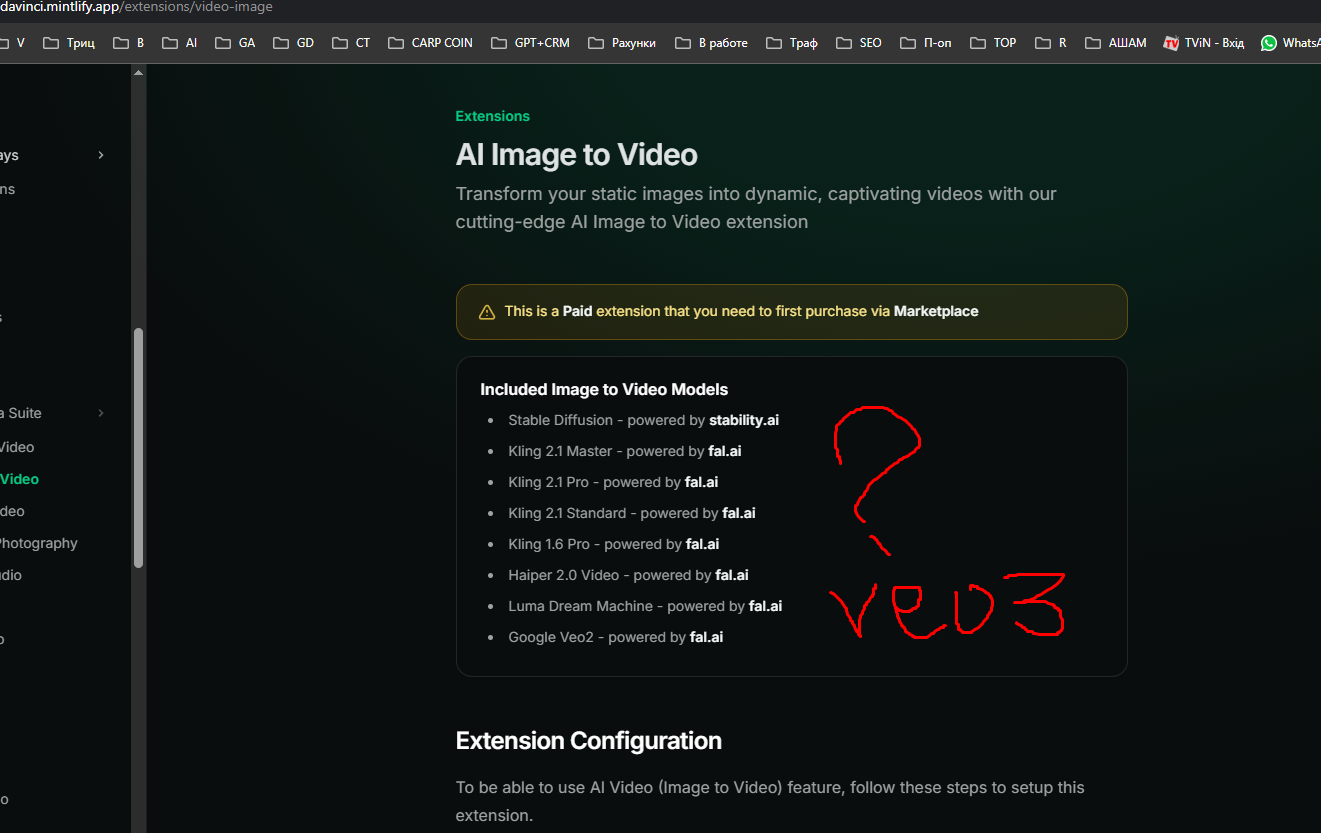Open the GPT+CRM bookmark folder
This screenshot has width=1321, height=833.
[530, 43]
